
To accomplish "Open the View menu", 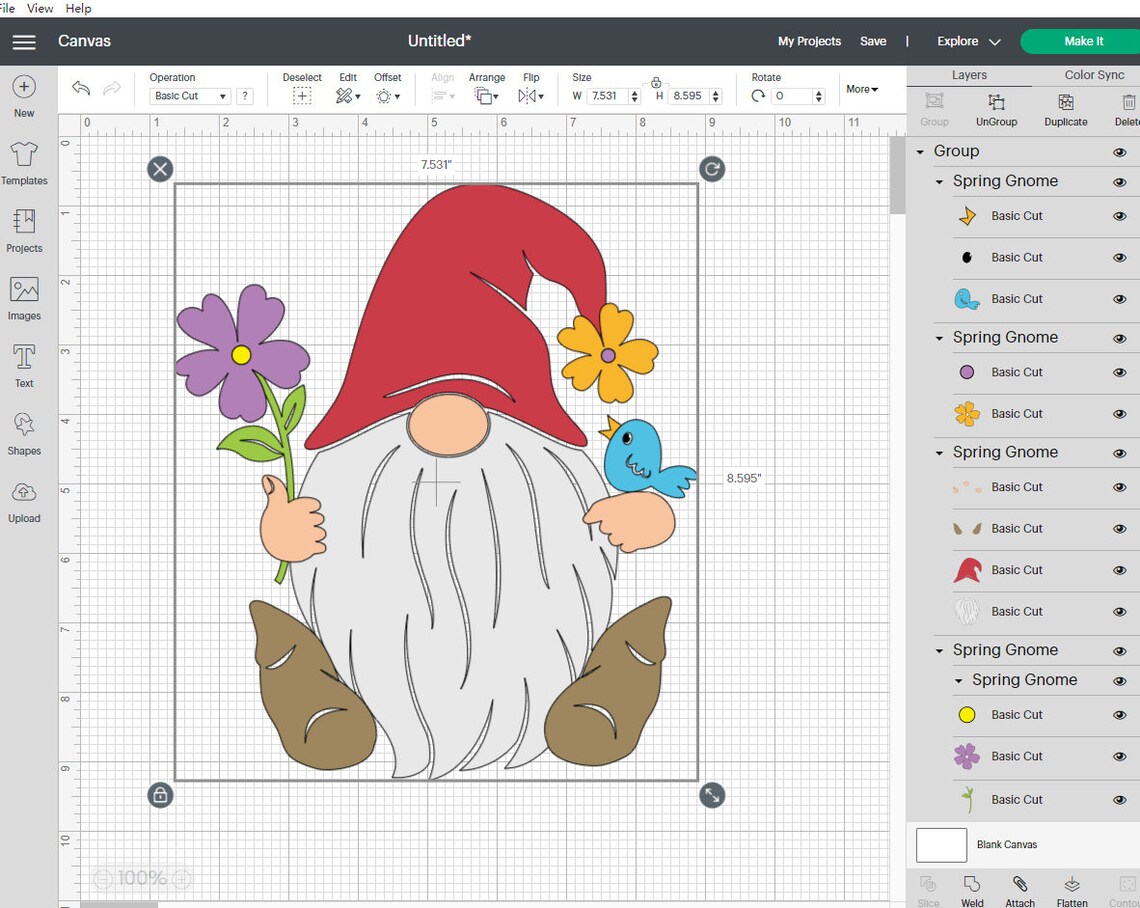I will (x=40, y=8).
